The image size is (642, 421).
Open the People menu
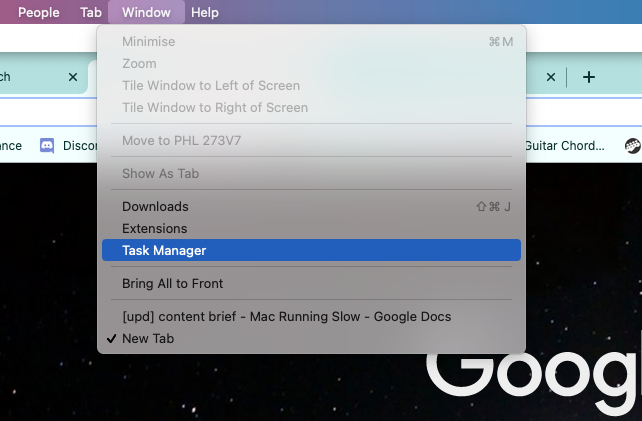coord(38,12)
